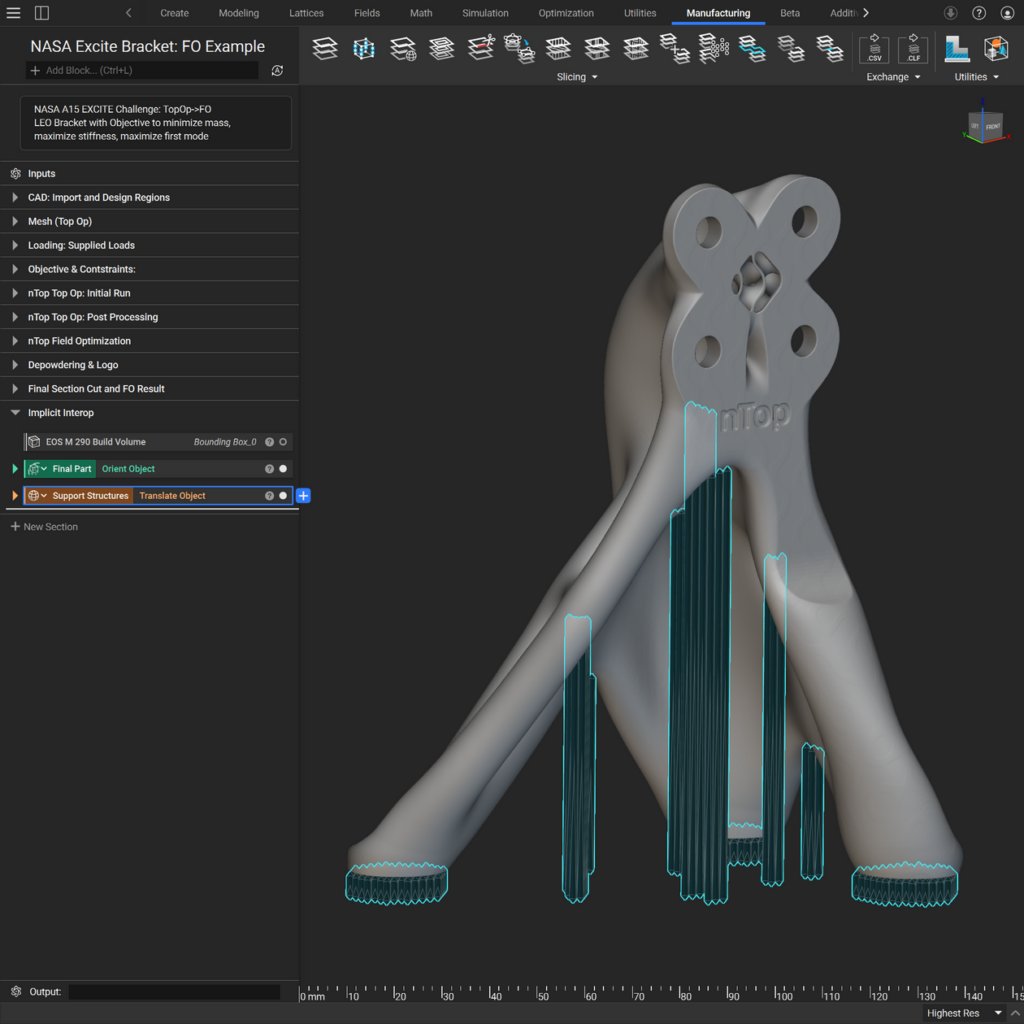
Task: Switch to the Modeling tab
Action: (238, 13)
